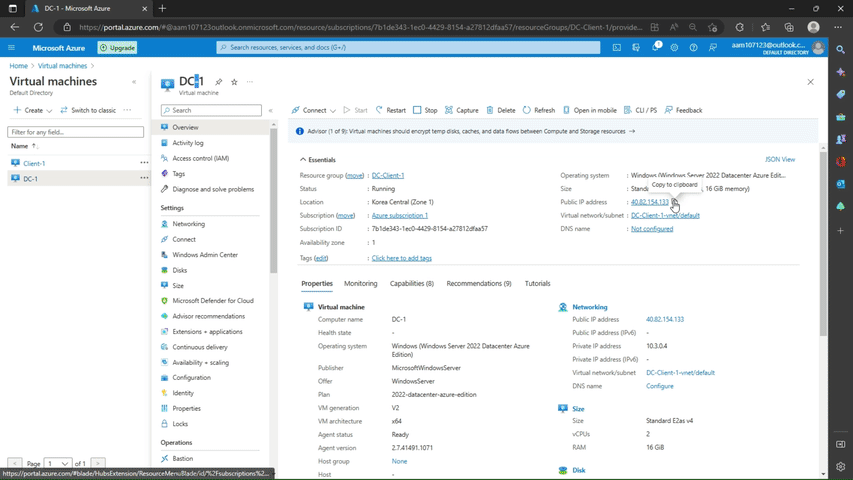The width and height of the screenshot is (853, 480).
Task: Restart the virtual machine
Action: [x=391, y=110]
